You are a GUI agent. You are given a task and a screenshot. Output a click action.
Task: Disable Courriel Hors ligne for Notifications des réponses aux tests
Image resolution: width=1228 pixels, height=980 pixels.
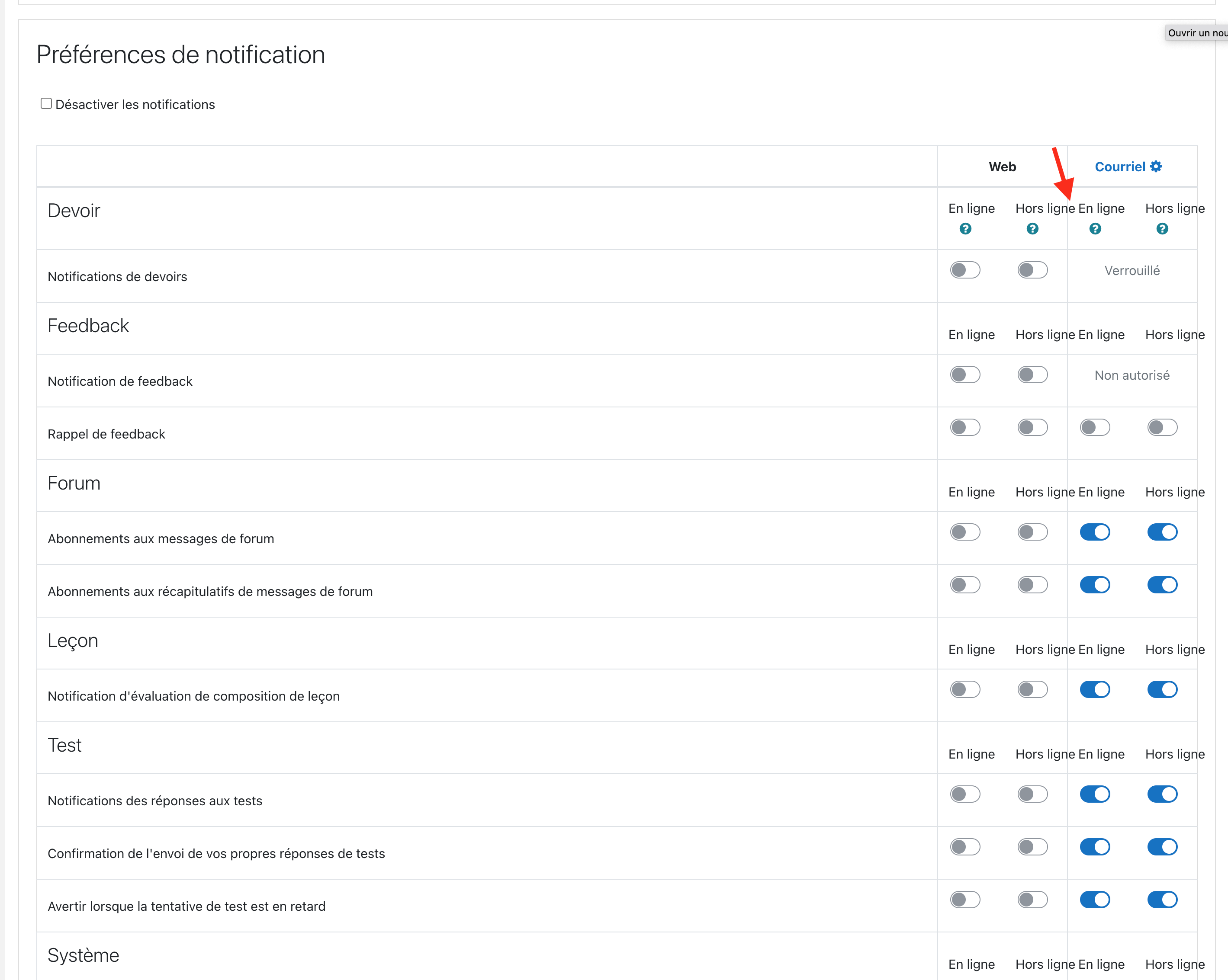pos(1163,794)
